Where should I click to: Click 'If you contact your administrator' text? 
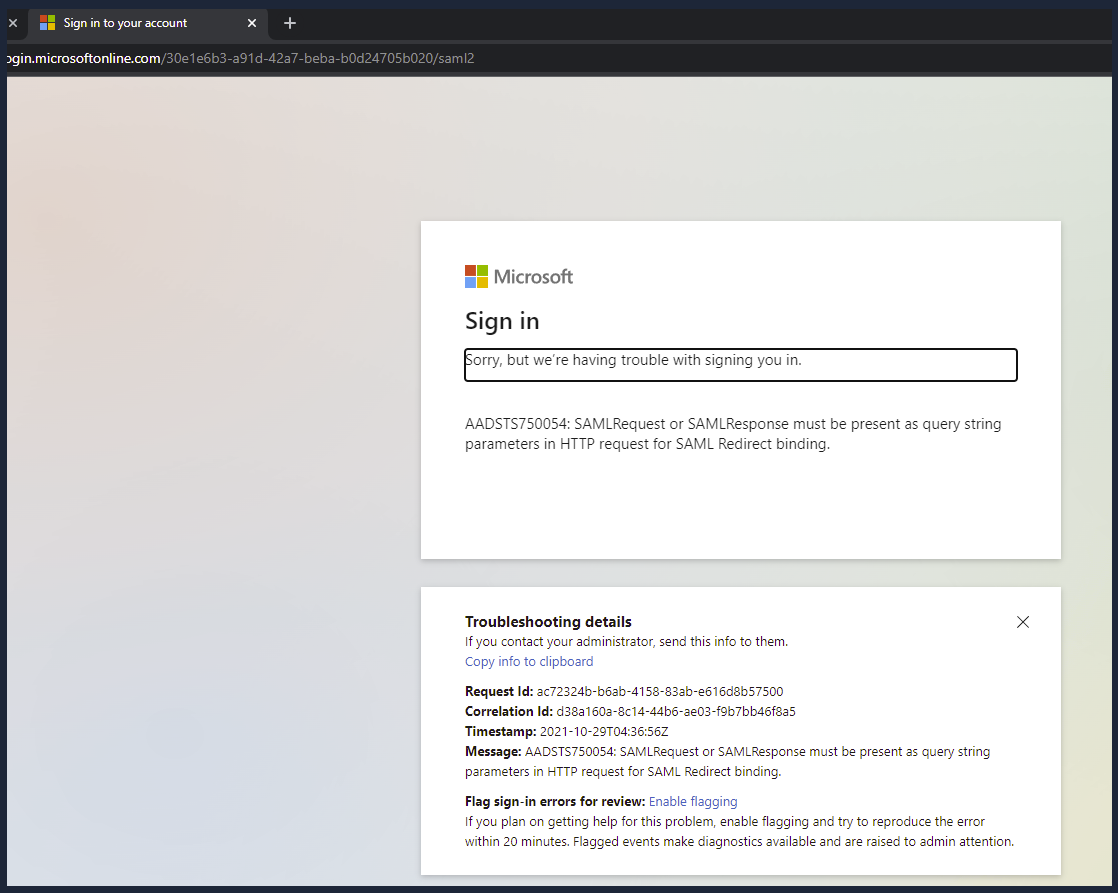pos(626,641)
